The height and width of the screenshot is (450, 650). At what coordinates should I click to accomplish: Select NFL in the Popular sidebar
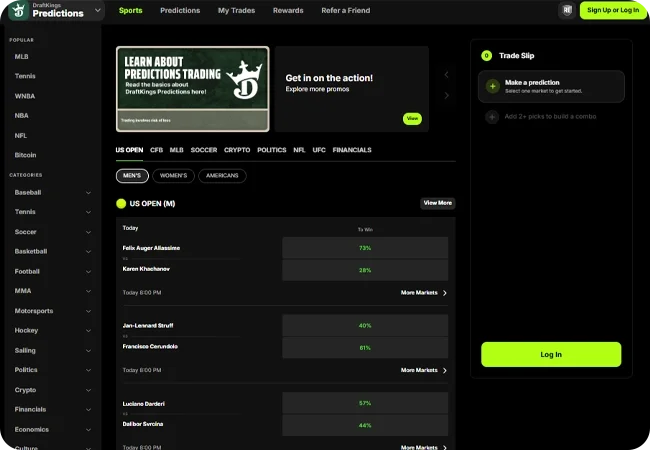click(x=21, y=135)
